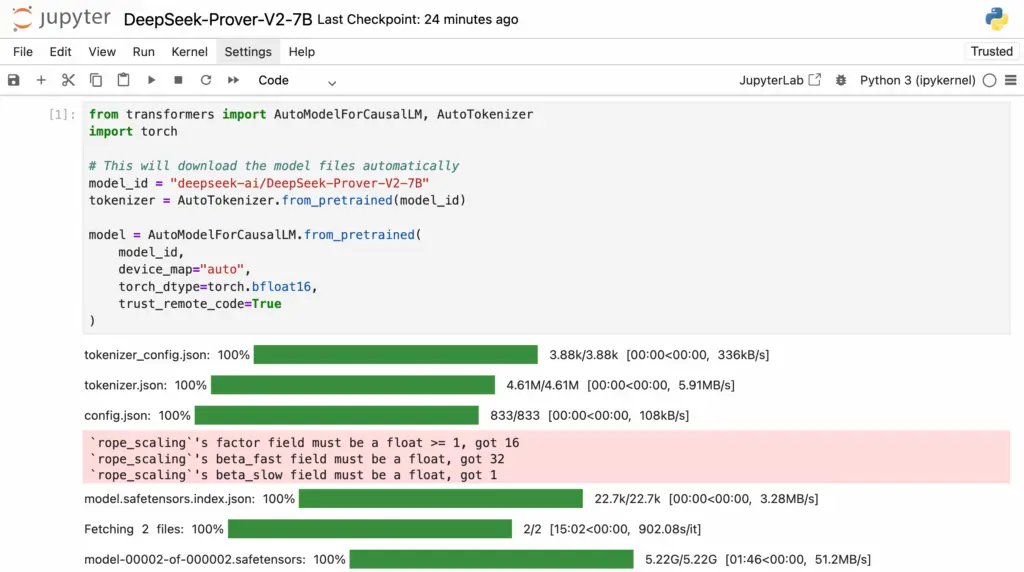This screenshot has height=572, width=1024.
Task: Click the 4.61M/4.61M tokenizer.json stats
Action: (620, 385)
